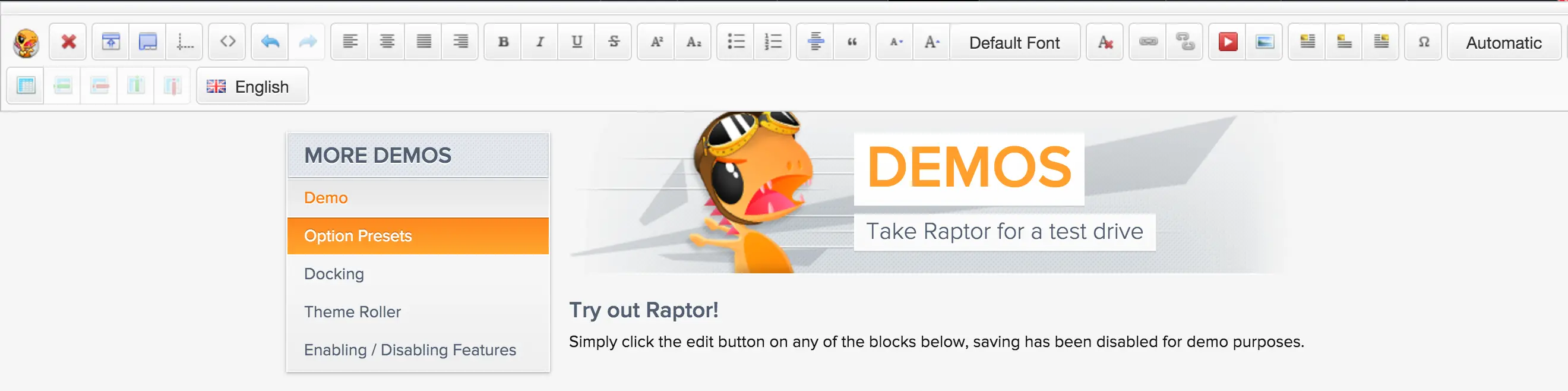
Task: Apply block quote formatting
Action: [852, 42]
